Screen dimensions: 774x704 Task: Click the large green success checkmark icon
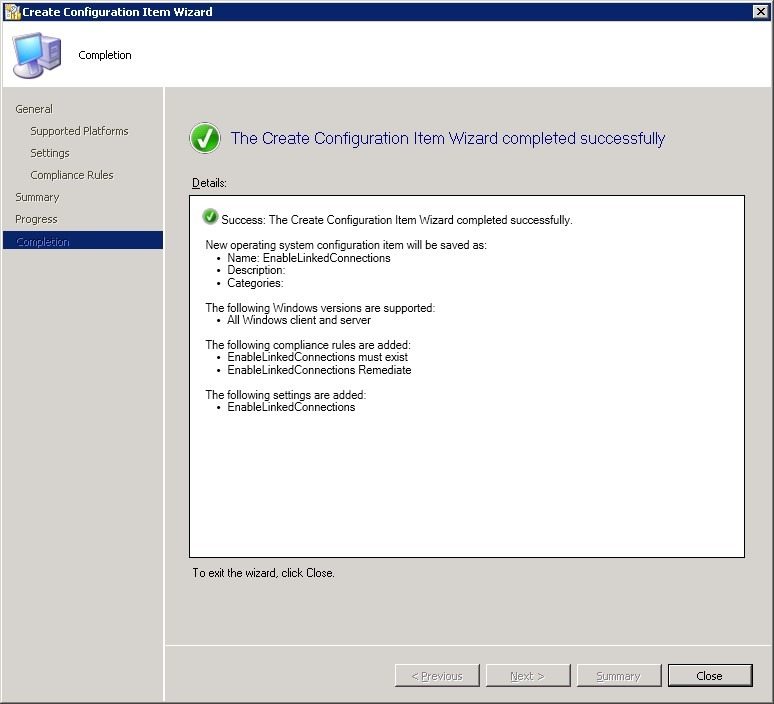coord(204,138)
